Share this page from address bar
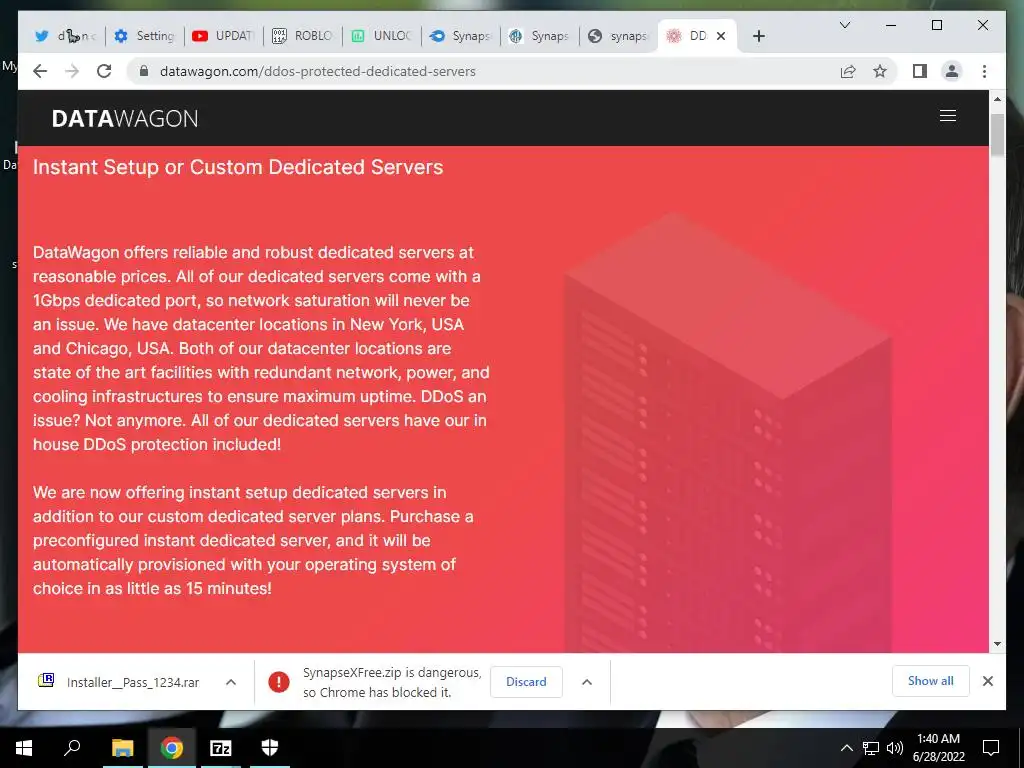 click(x=848, y=71)
